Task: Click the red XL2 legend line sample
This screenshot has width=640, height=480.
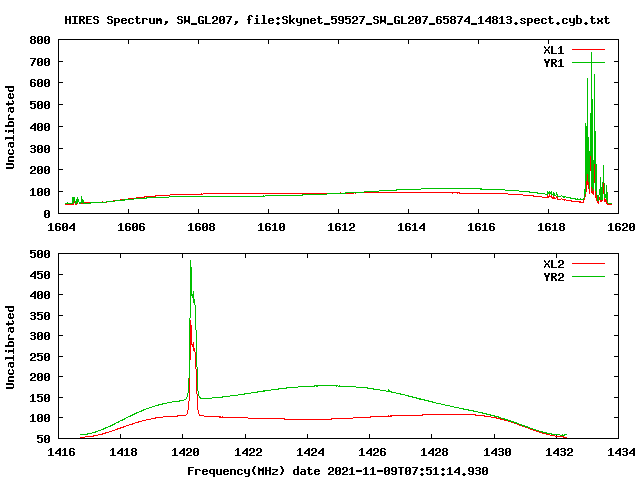Action: [x=588, y=264]
